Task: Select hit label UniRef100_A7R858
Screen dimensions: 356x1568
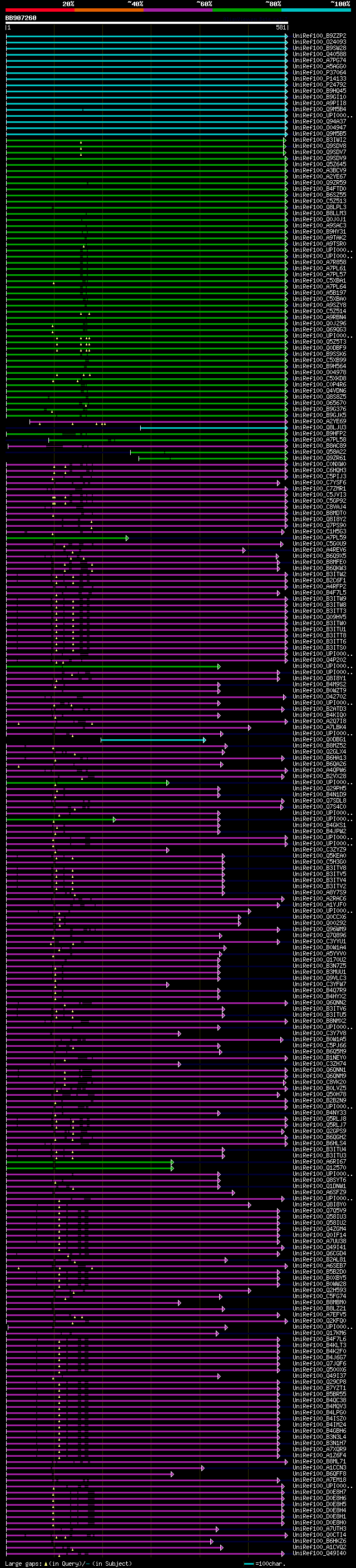Action: pyautogui.click(x=319, y=263)
